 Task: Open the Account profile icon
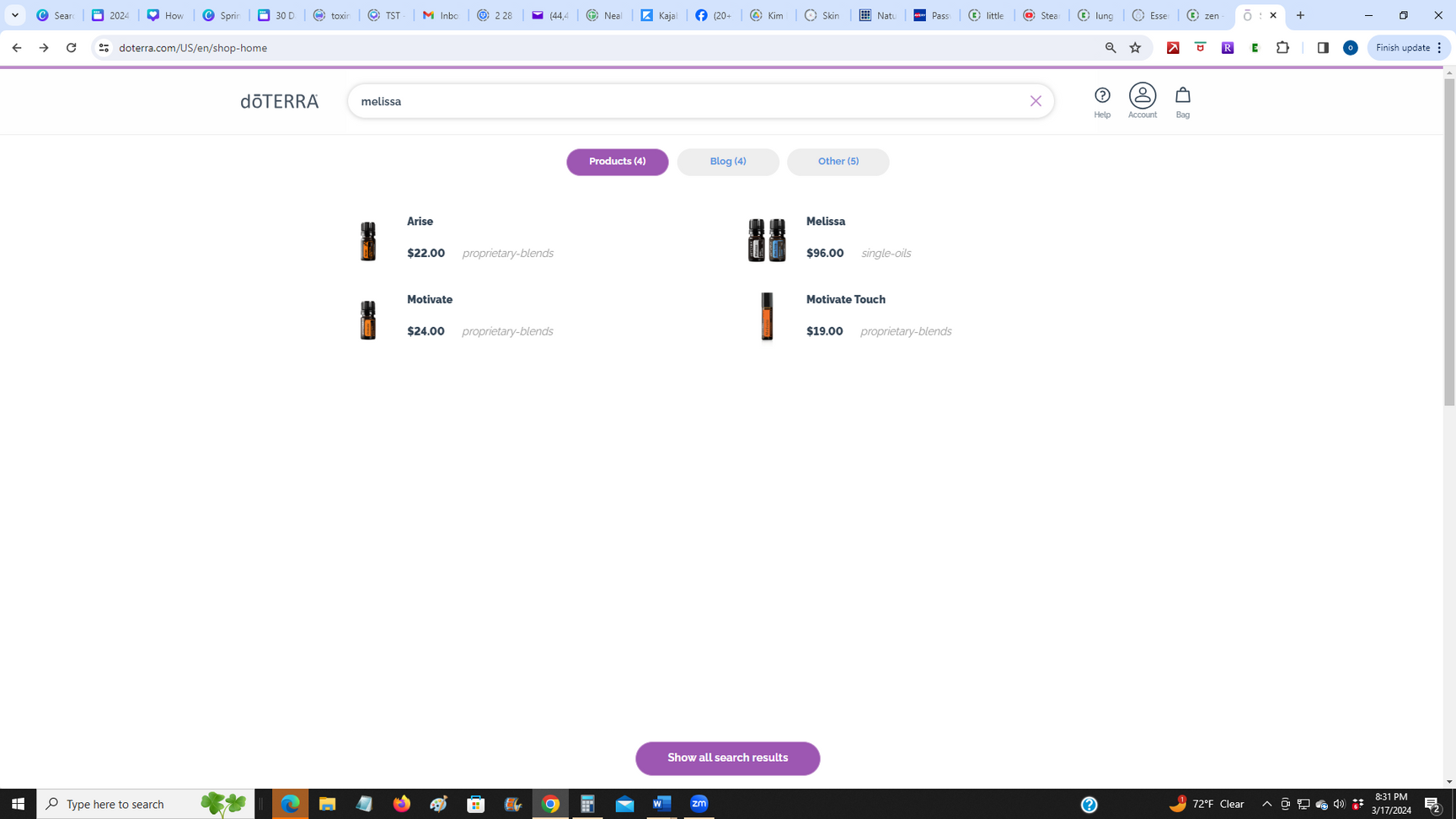(x=1143, y=101)
